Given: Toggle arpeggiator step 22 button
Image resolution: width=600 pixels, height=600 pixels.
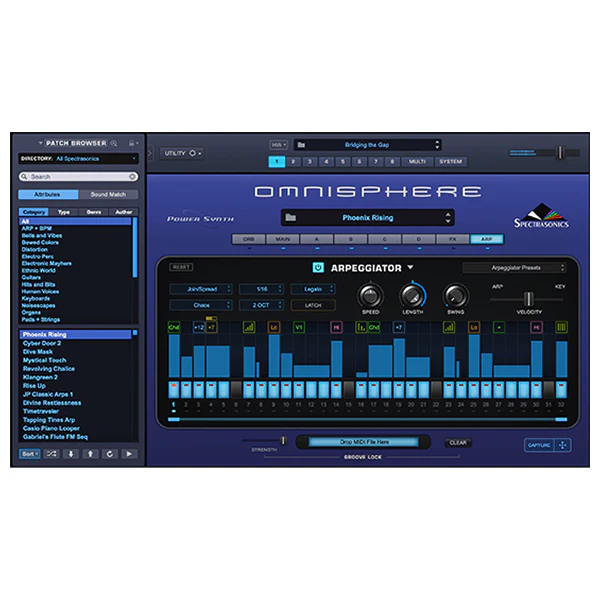Looking at the screenshot, I should tap(436, 390).
